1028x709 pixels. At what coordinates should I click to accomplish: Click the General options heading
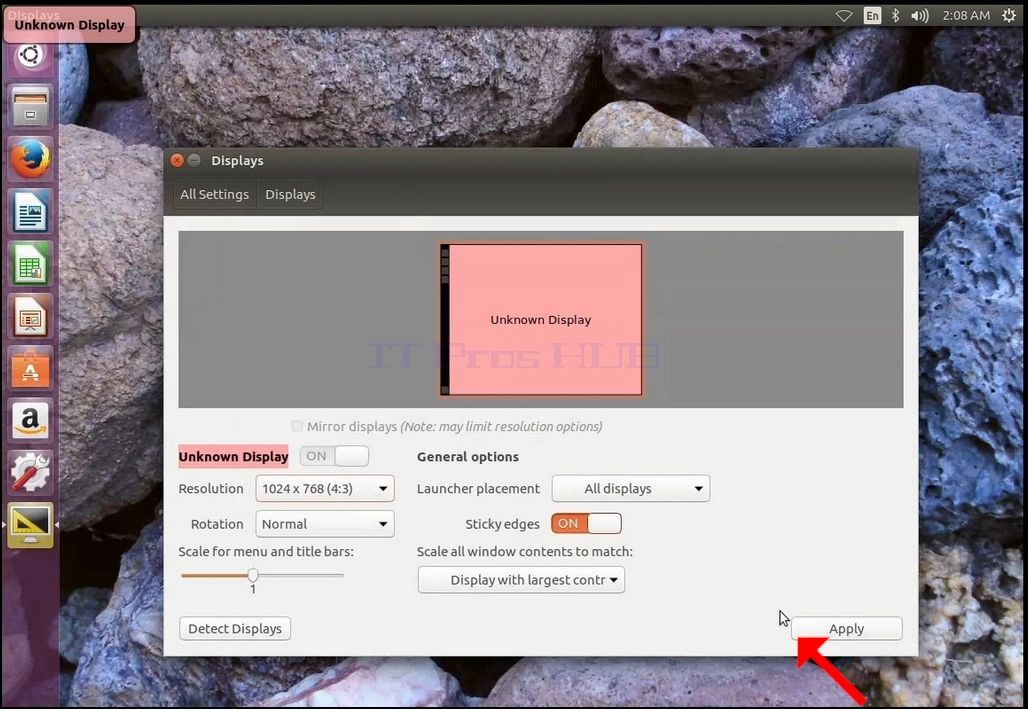pos(467,456)
